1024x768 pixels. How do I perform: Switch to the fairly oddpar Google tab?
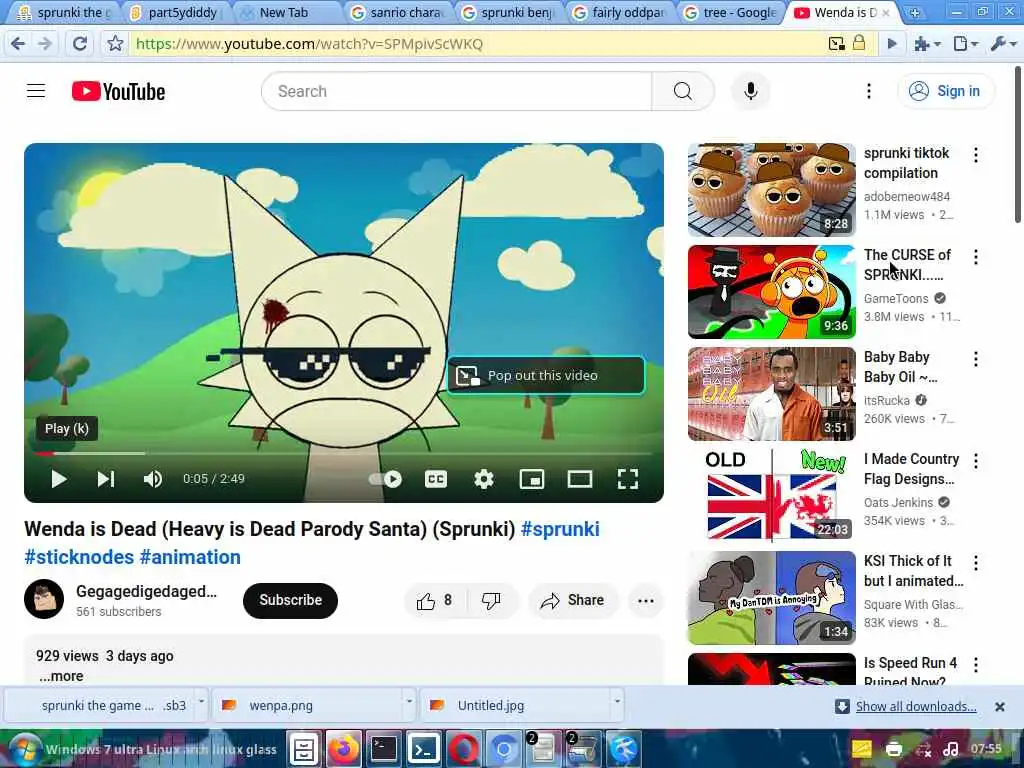point(619,12)
